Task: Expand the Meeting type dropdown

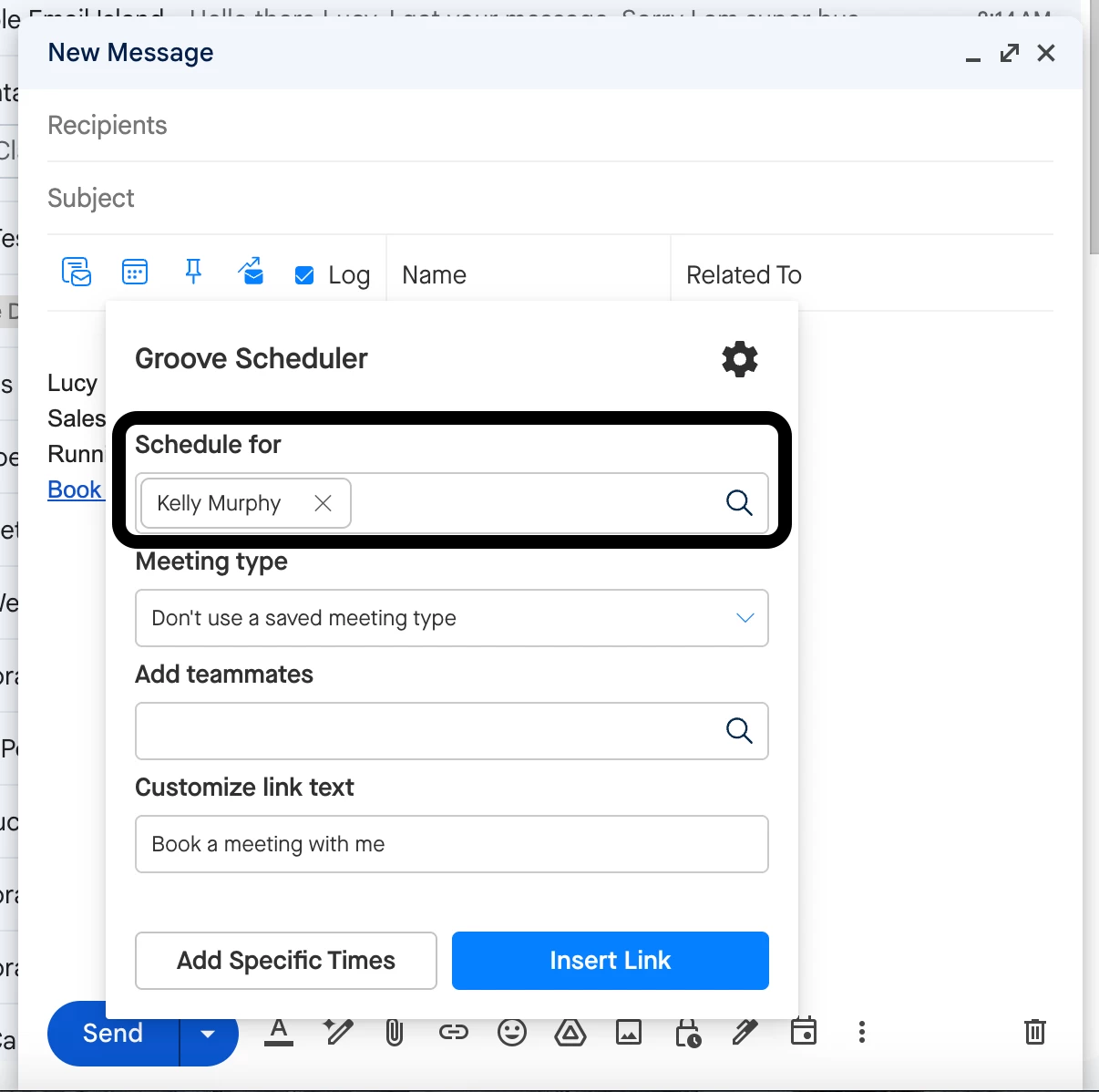Action: [452, 618]
